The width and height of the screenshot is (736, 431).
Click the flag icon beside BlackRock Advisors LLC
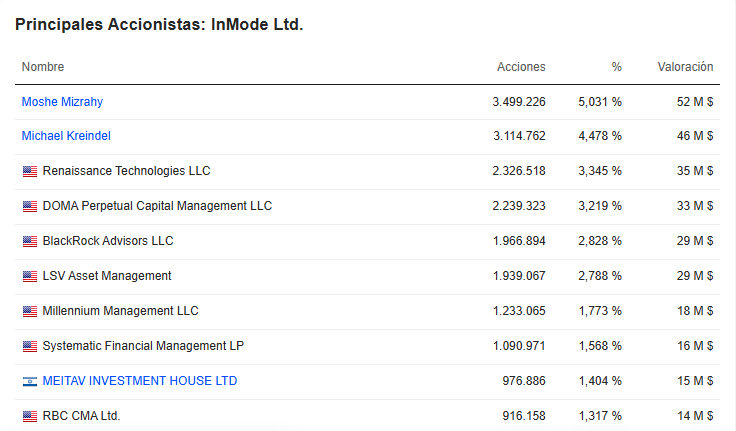29,241
